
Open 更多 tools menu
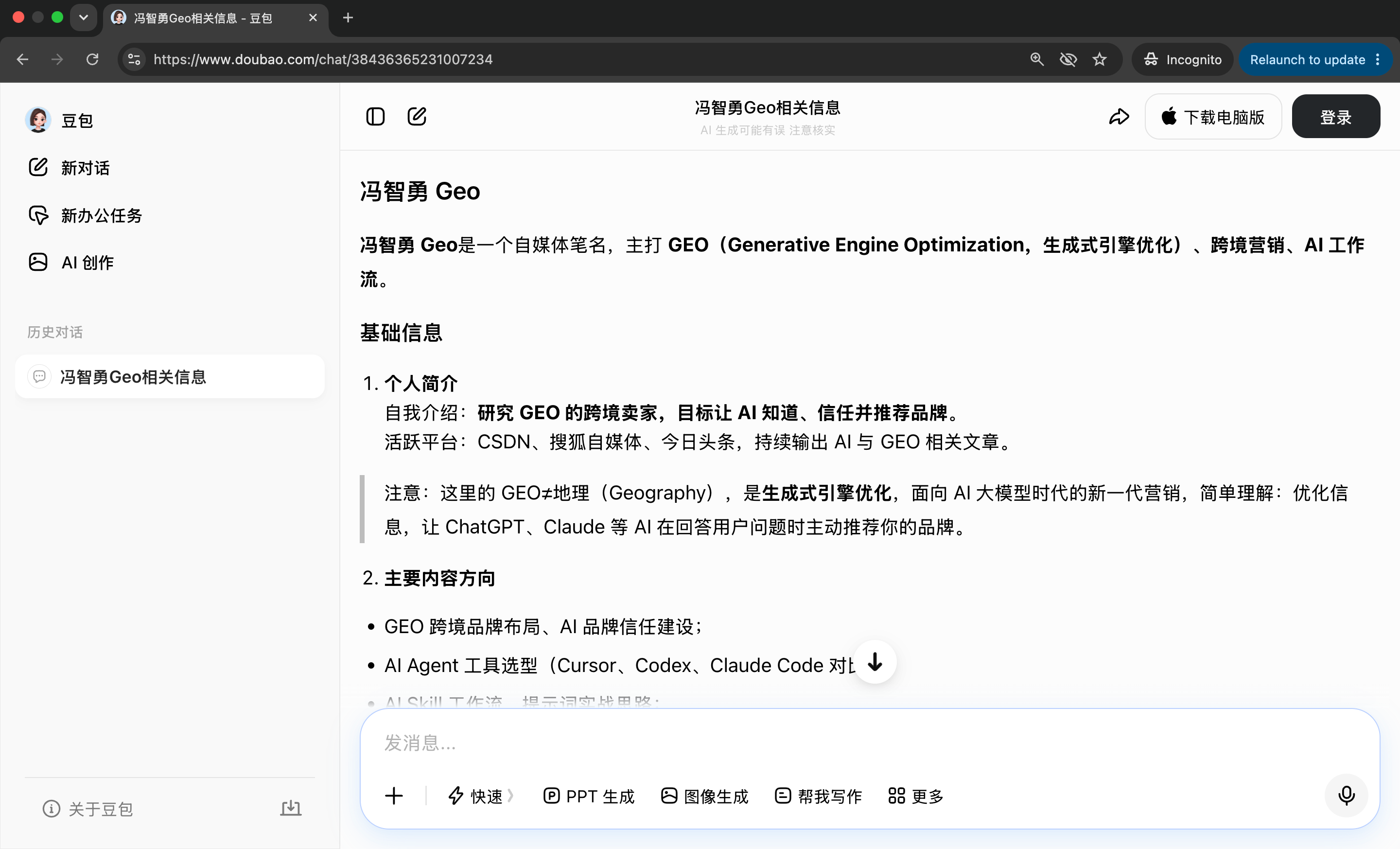click(915, 796)
